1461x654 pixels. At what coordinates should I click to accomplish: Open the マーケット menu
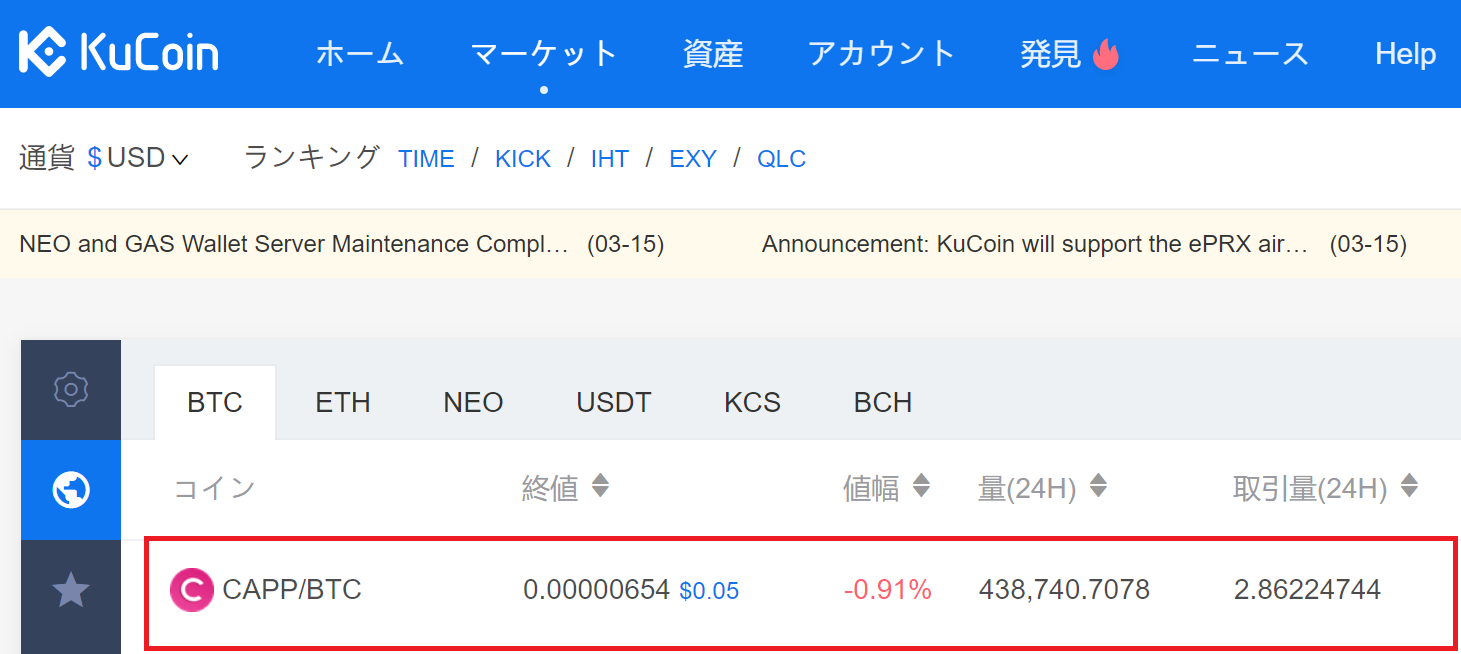click(544, 54)
